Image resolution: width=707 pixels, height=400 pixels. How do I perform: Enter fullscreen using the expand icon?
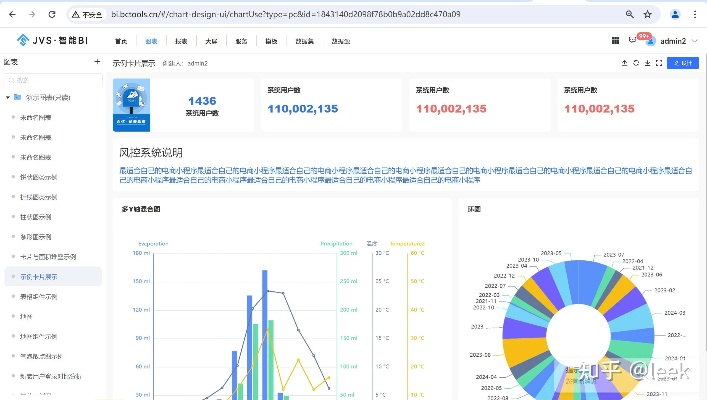[658, 62]
